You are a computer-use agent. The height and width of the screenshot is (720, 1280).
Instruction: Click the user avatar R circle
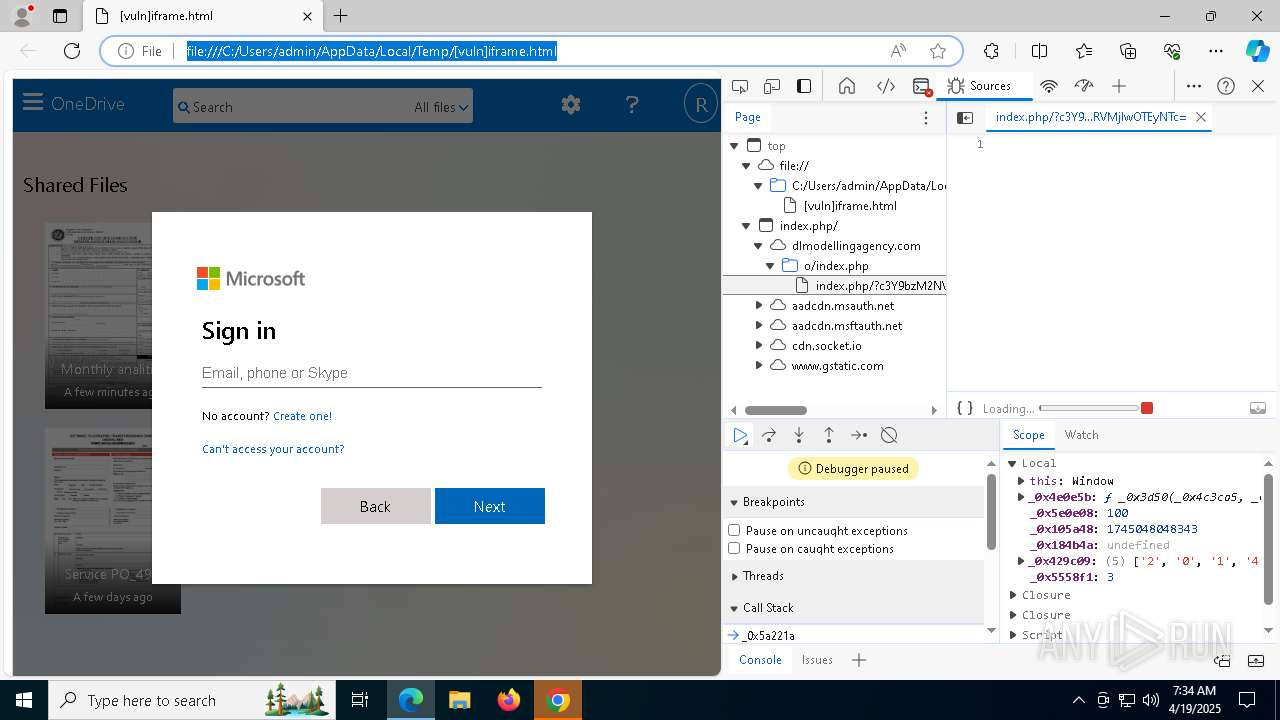tap(701, 105)
